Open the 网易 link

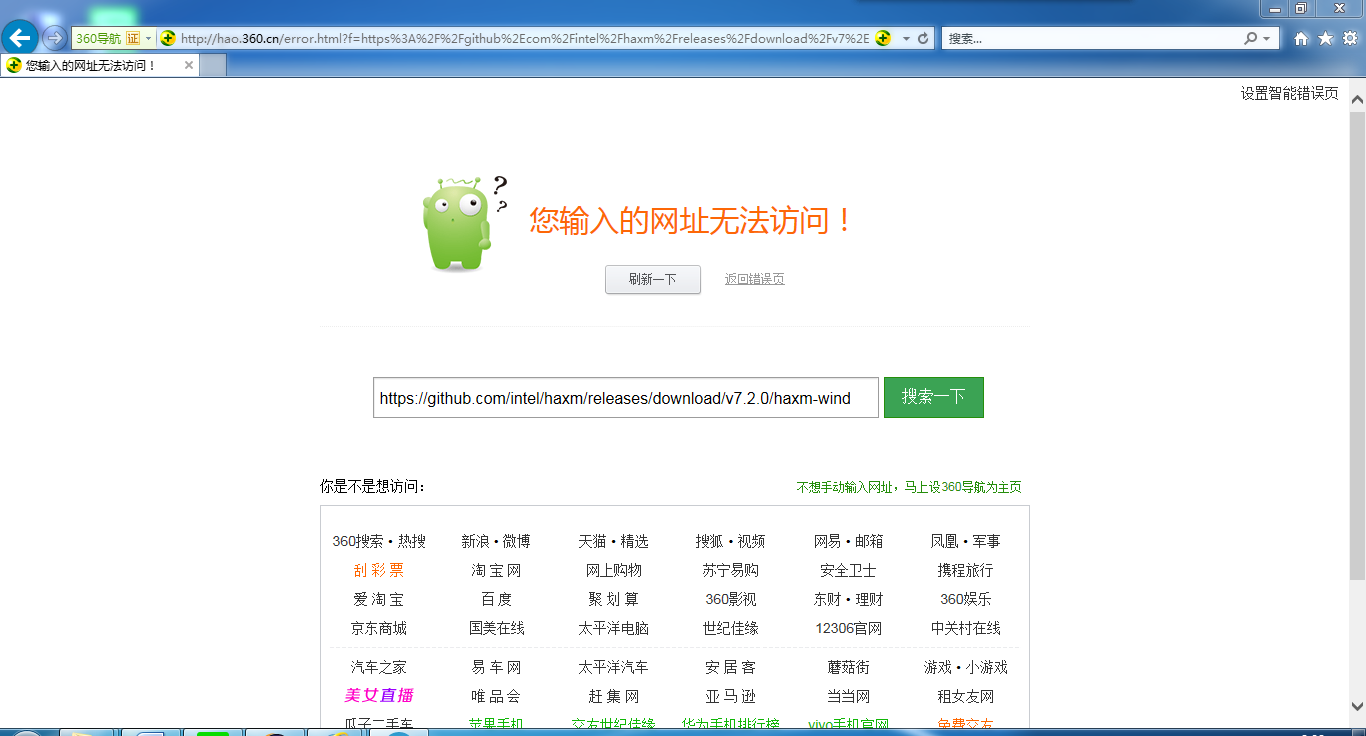pyautogui.click(x=829, y=541)
